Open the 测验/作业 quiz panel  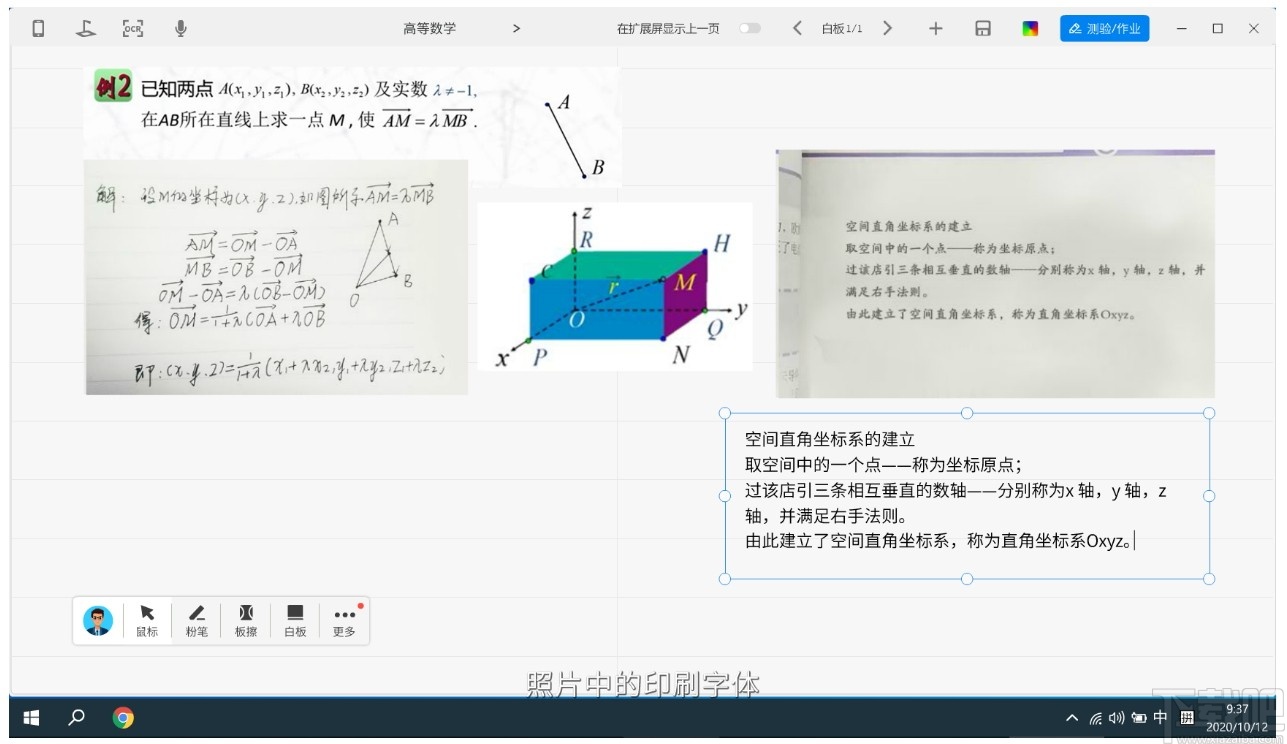[x=1104, y=28]
